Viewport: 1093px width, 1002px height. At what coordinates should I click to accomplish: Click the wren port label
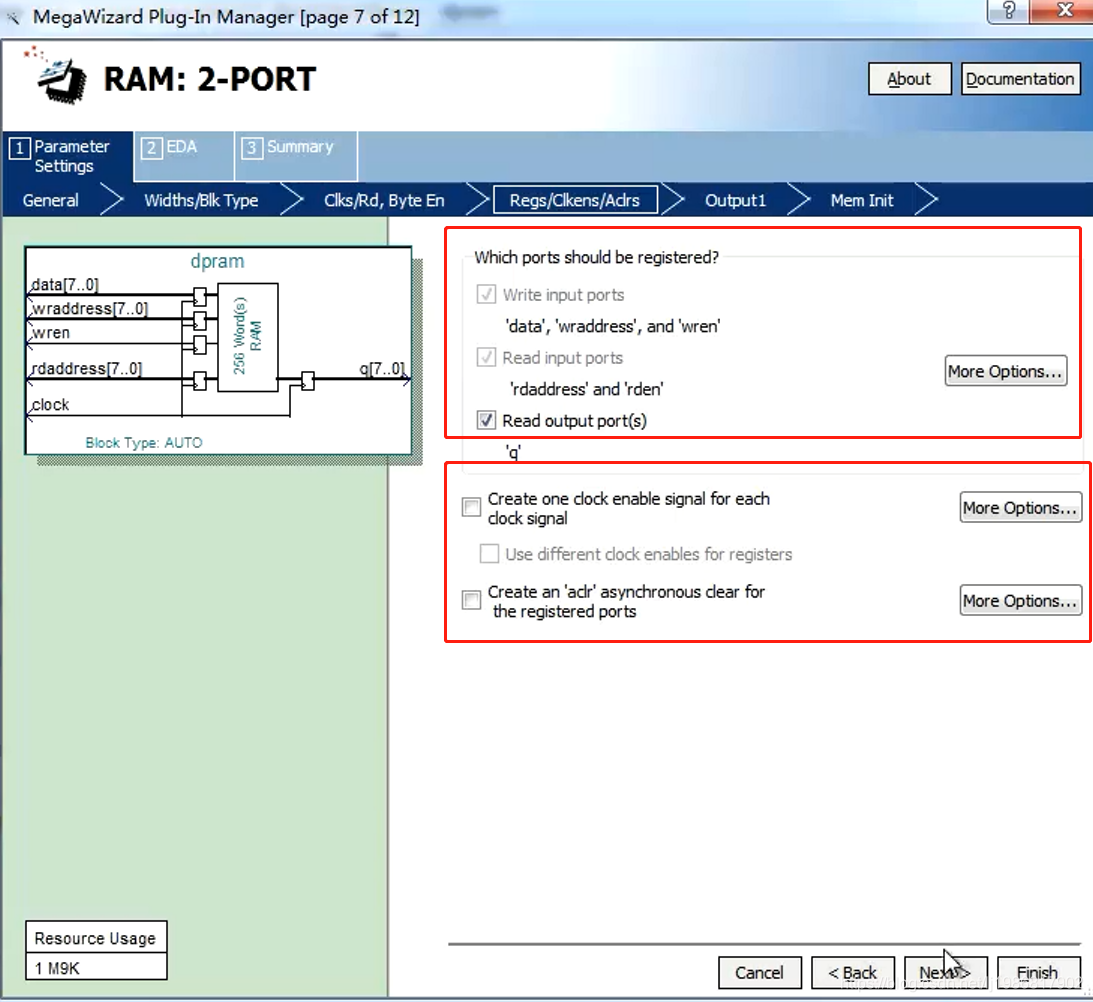coord(51,333)
